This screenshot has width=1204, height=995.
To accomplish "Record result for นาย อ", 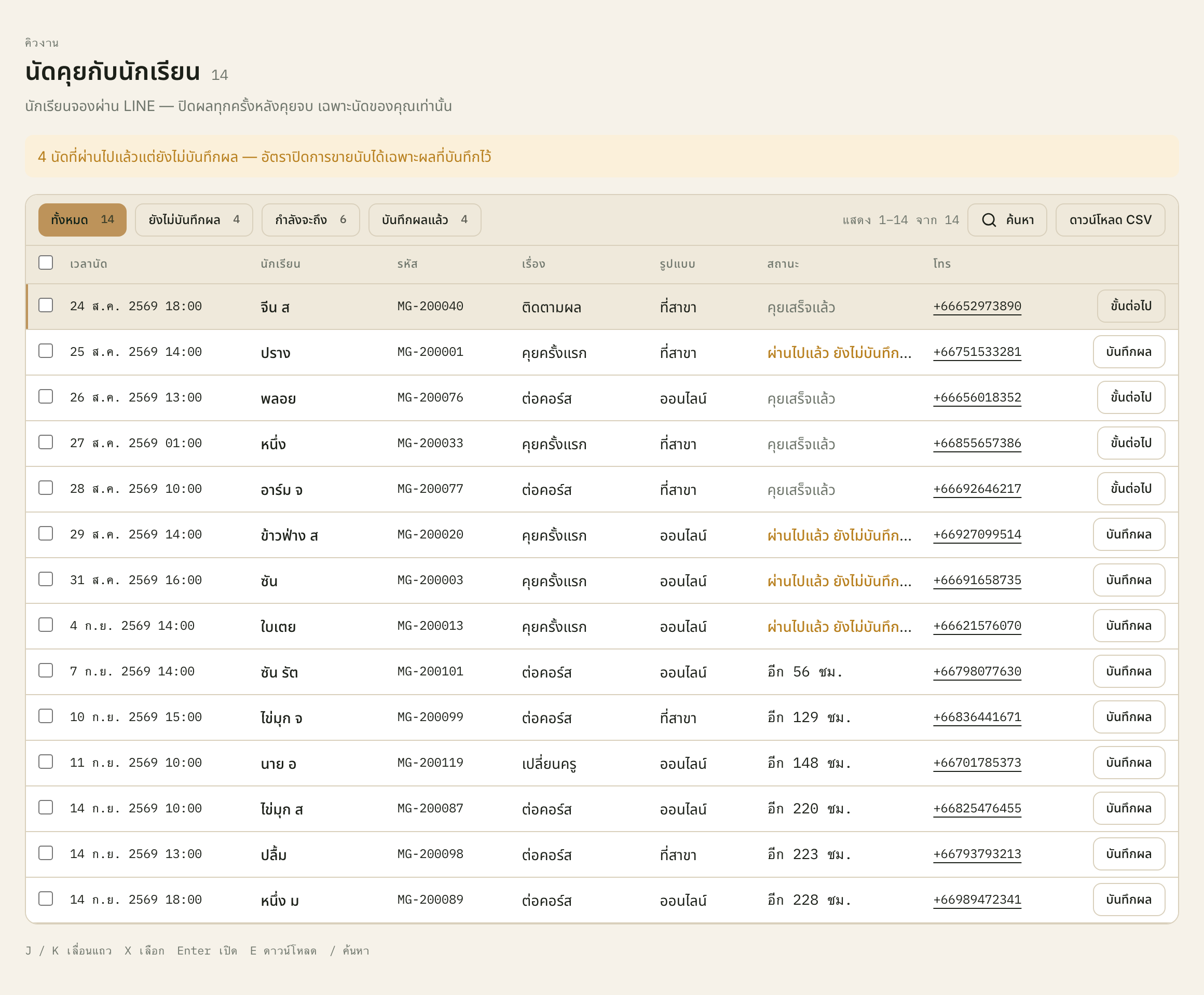I will pyautogui.click(x=1128, y=763).
